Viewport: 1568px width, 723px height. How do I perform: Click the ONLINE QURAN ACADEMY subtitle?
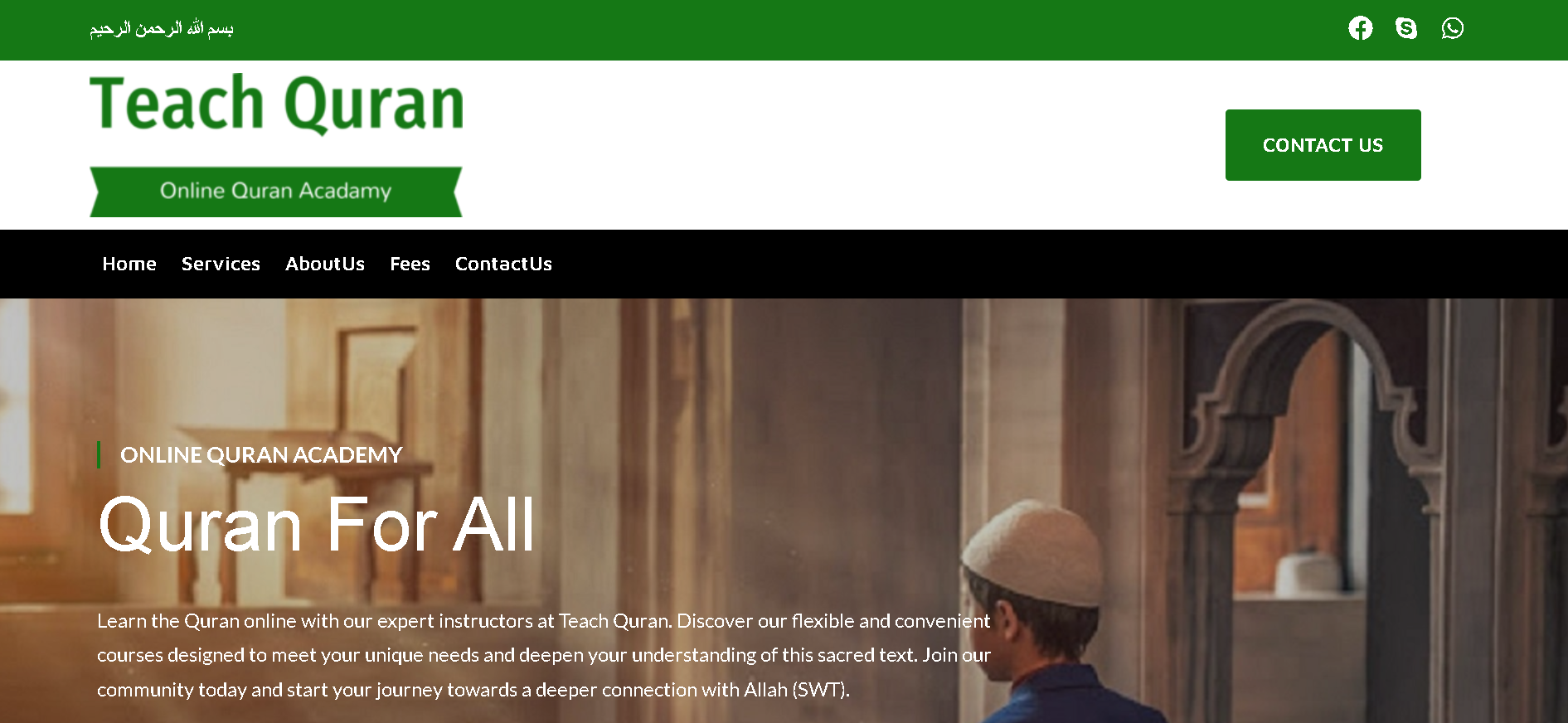point(261,454)
